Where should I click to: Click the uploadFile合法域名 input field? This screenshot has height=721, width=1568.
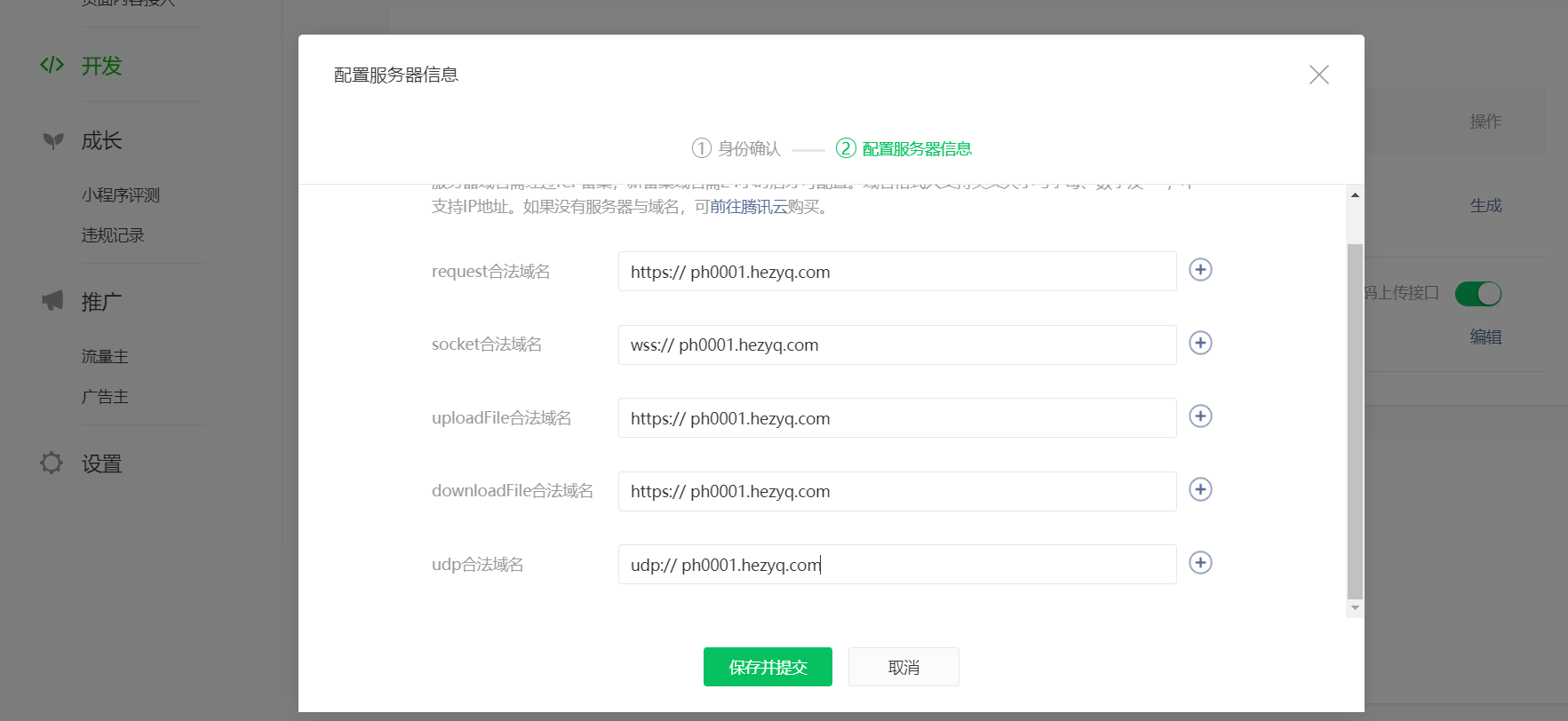click(x=897, y=418)
